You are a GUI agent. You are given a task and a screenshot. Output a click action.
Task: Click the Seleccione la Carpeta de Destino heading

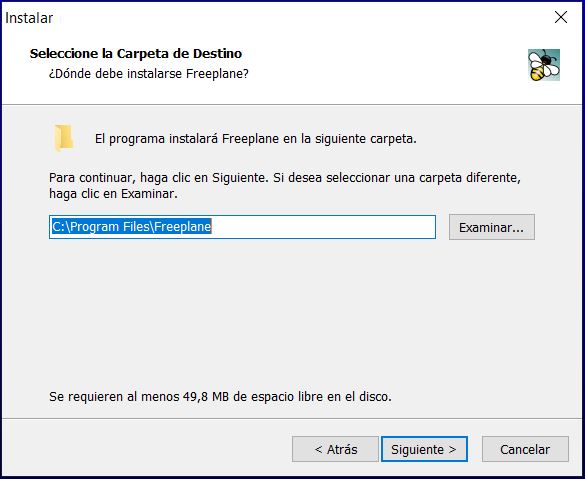pyautogui.click(x=136, y=54)
